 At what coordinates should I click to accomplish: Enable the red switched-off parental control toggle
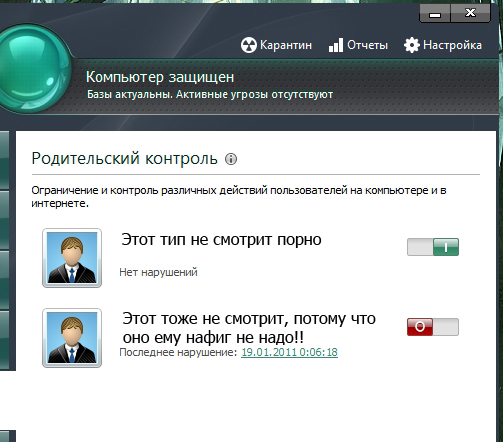tap(433, 327)
